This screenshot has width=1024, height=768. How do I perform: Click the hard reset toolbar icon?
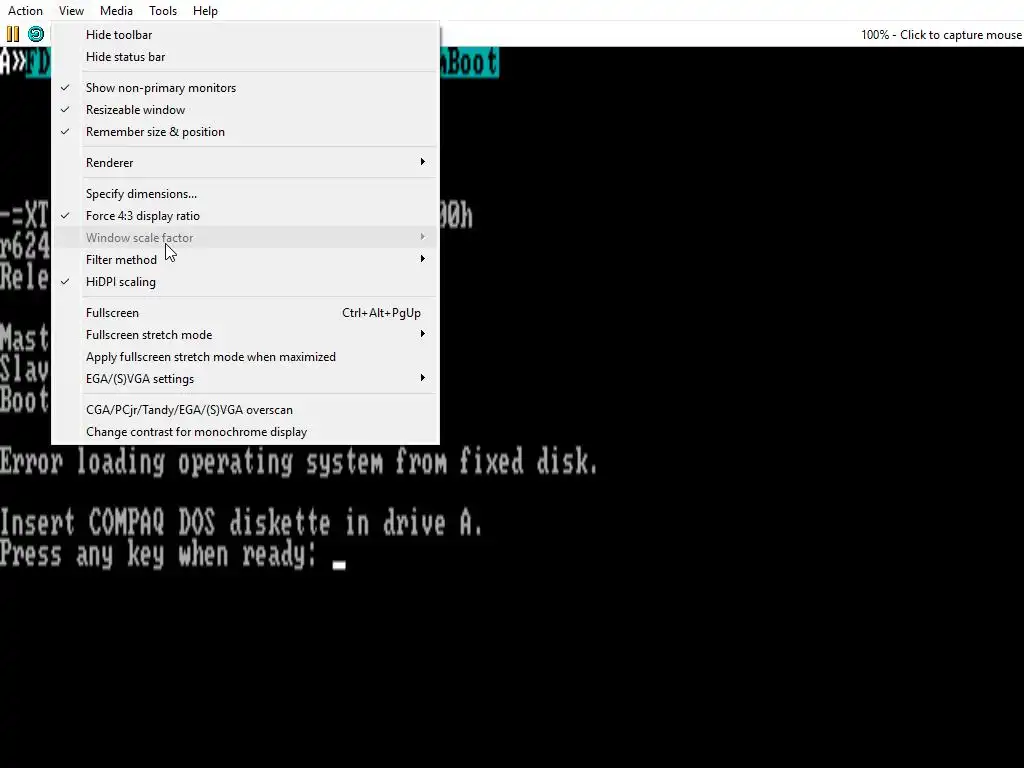pos(36,34)
